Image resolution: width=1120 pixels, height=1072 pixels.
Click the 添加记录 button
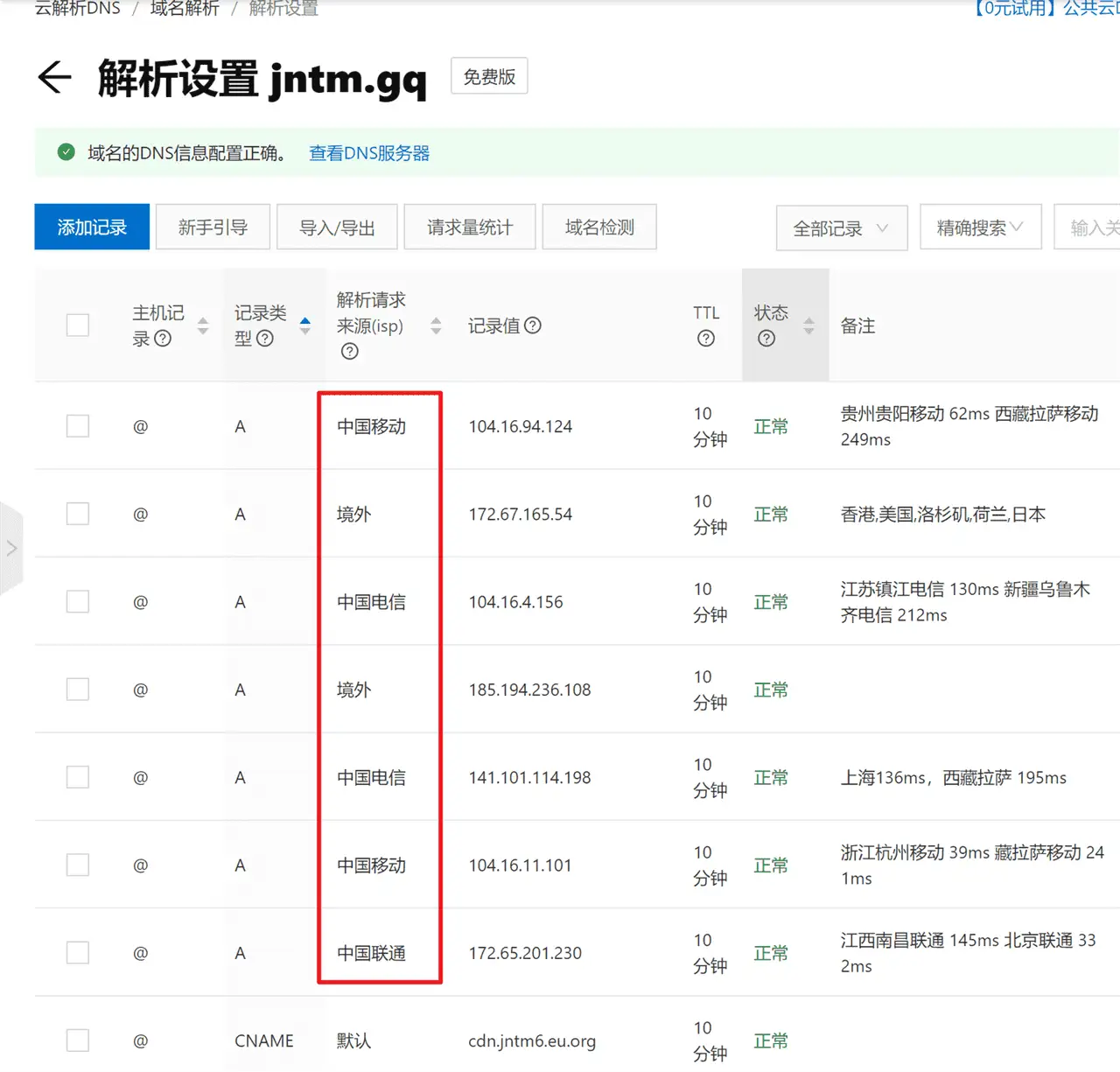(92, 228)
